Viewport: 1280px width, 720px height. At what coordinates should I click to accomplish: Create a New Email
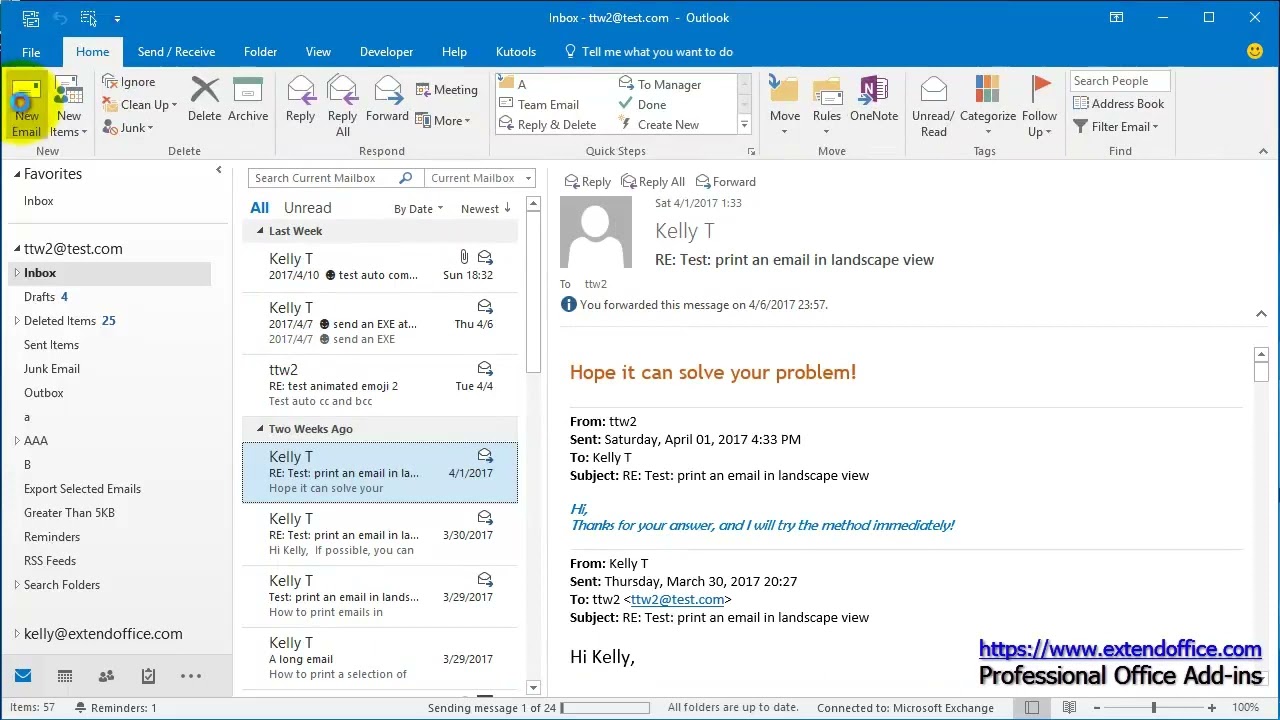coord(27,107)
